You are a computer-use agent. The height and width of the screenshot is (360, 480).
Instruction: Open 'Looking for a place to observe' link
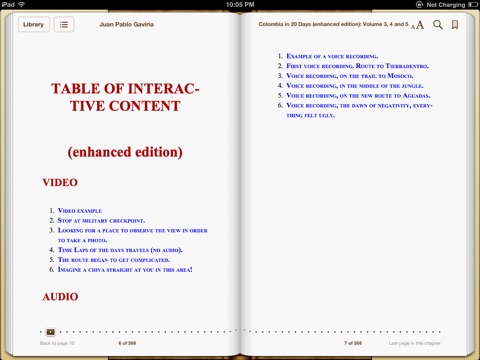[x=133, y=235]
